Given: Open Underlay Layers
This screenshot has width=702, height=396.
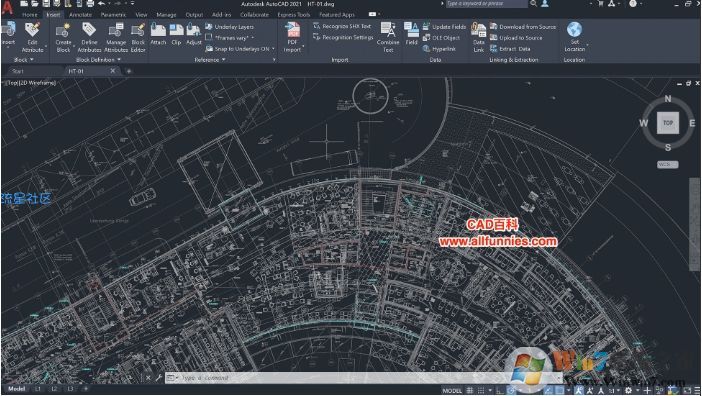Looking at the screenshot, I should [x=230, y=27].
